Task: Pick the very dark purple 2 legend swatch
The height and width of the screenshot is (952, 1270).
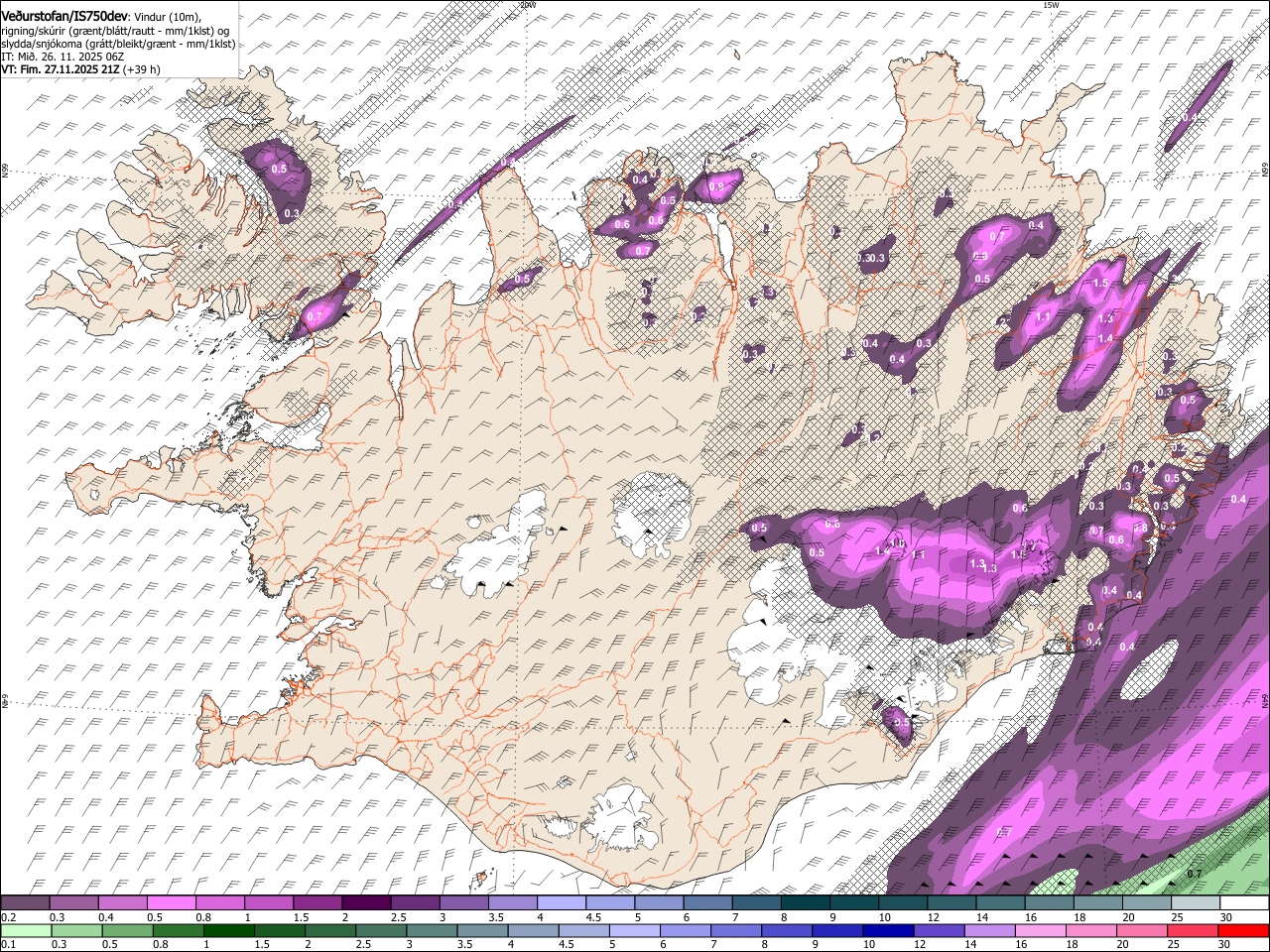Action: click(x=365, y=903)
